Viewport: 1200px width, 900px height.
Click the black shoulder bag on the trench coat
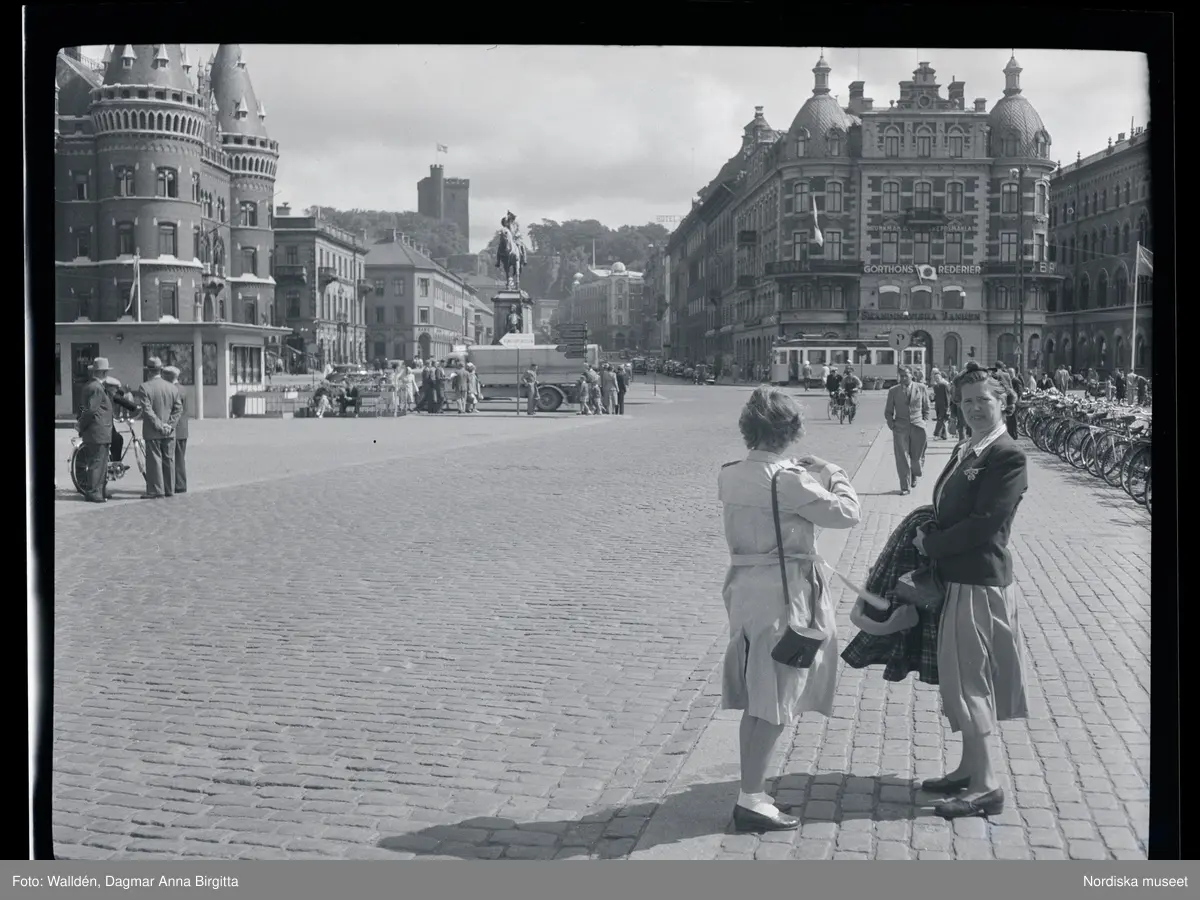[797, 645]
